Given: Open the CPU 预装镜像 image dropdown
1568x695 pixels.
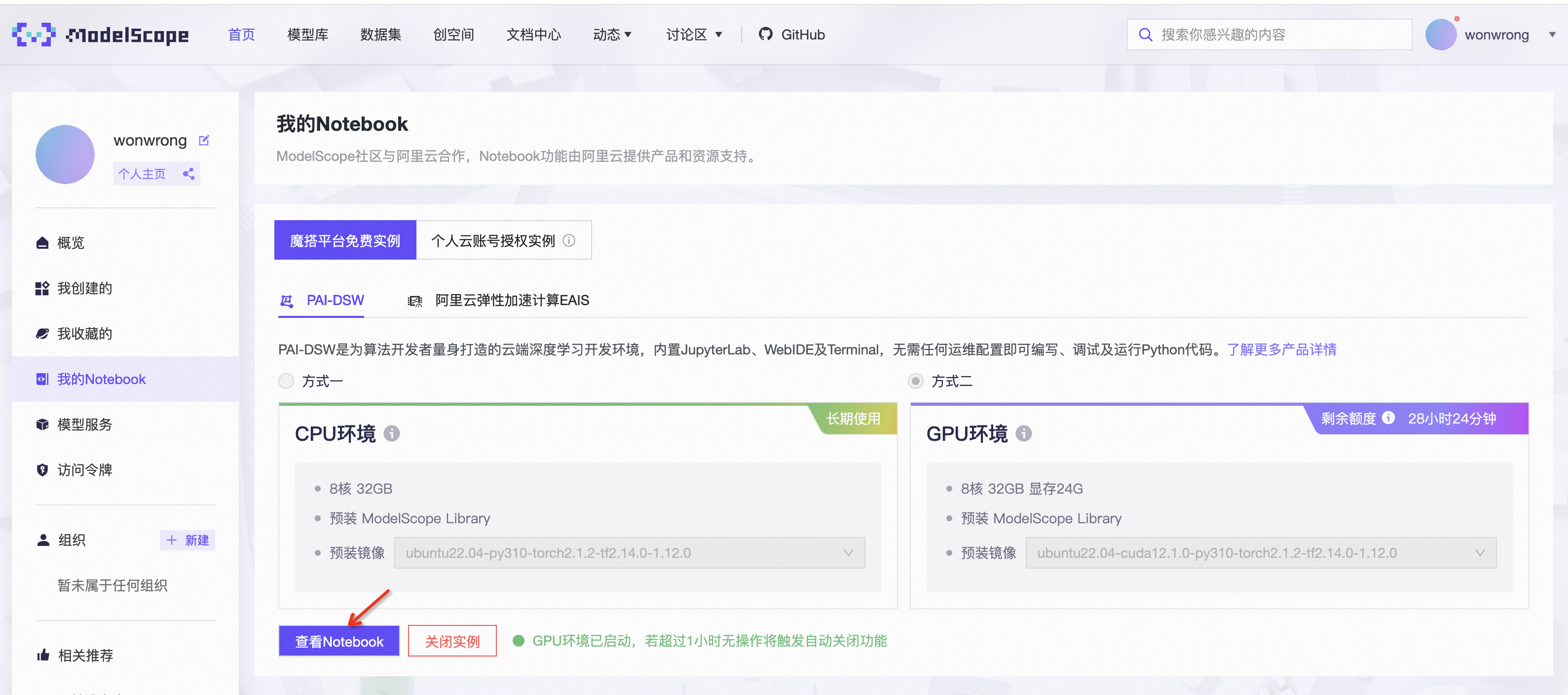Looking at the screenshot, I should [x=849, y=553].
